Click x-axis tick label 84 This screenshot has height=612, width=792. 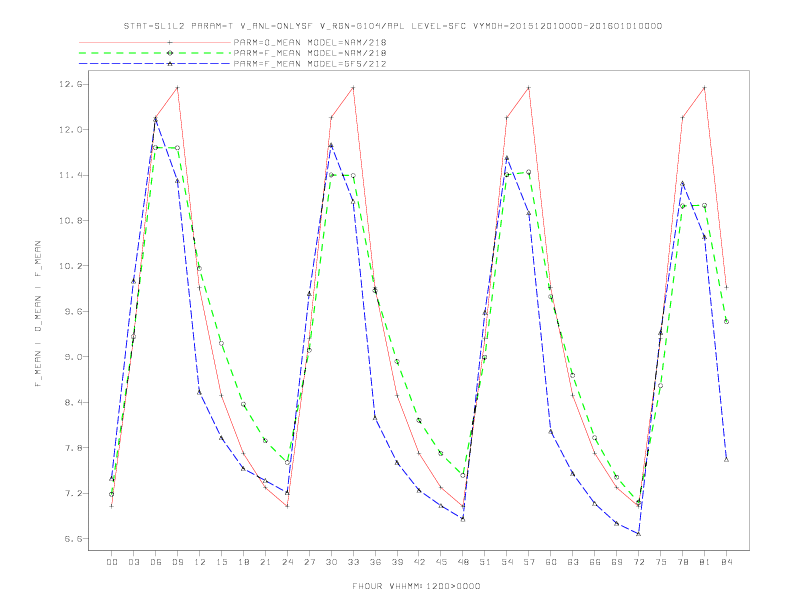[x=726, y=562]
